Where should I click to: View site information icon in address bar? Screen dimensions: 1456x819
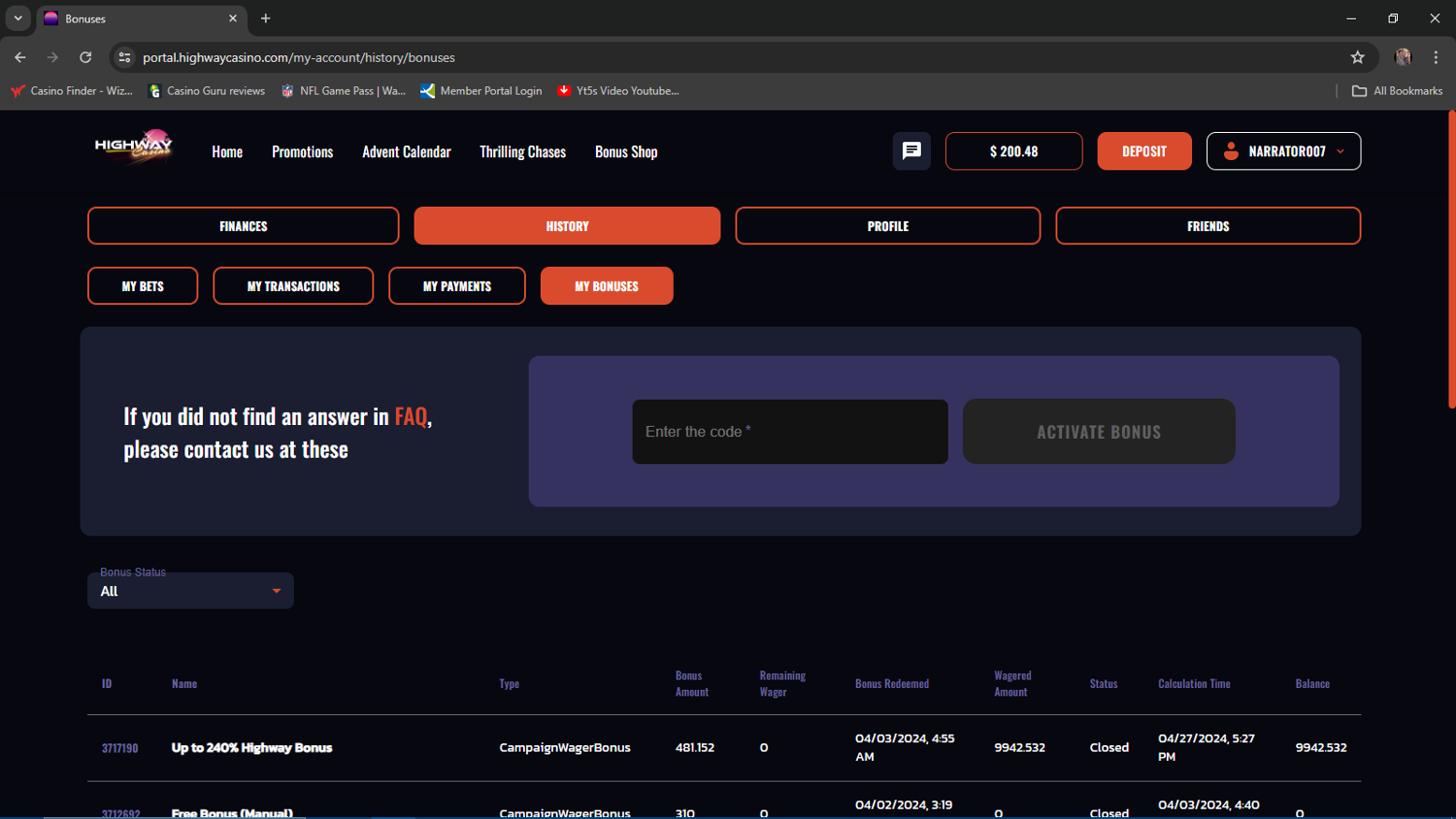pyautogui.click(x=124, y=57)
